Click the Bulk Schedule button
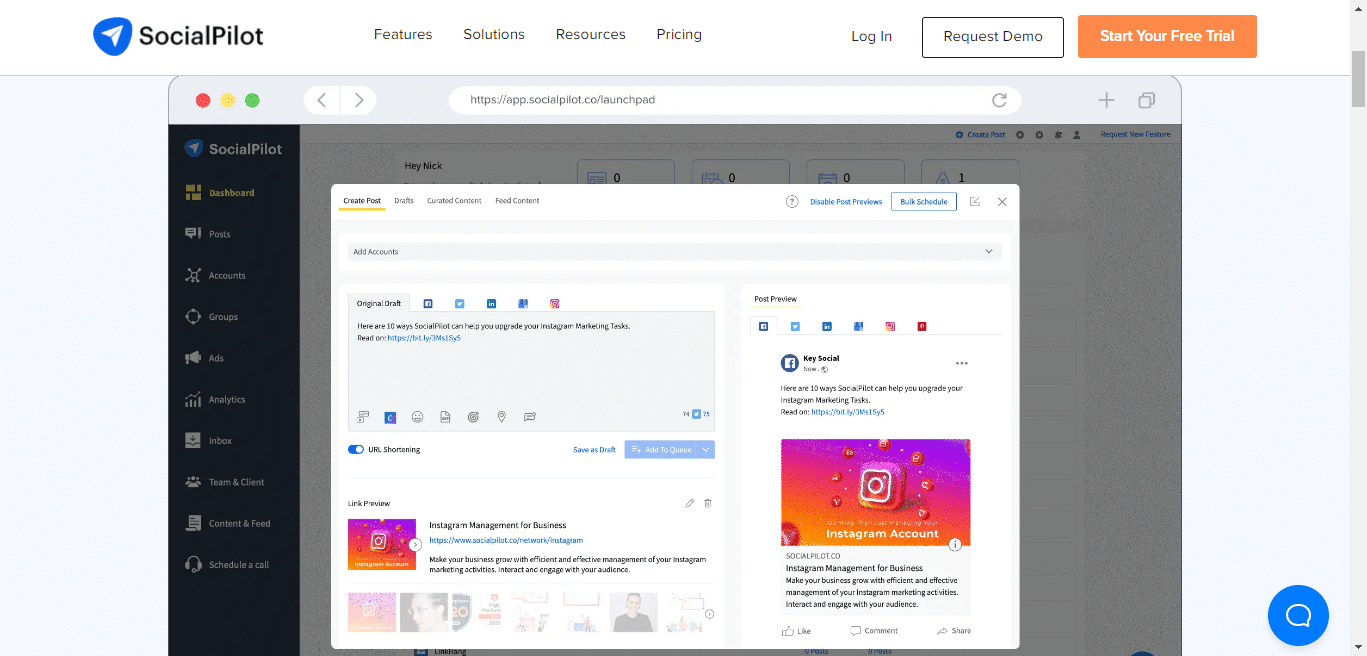The image size is (1367, 656). tap(924, 201)
